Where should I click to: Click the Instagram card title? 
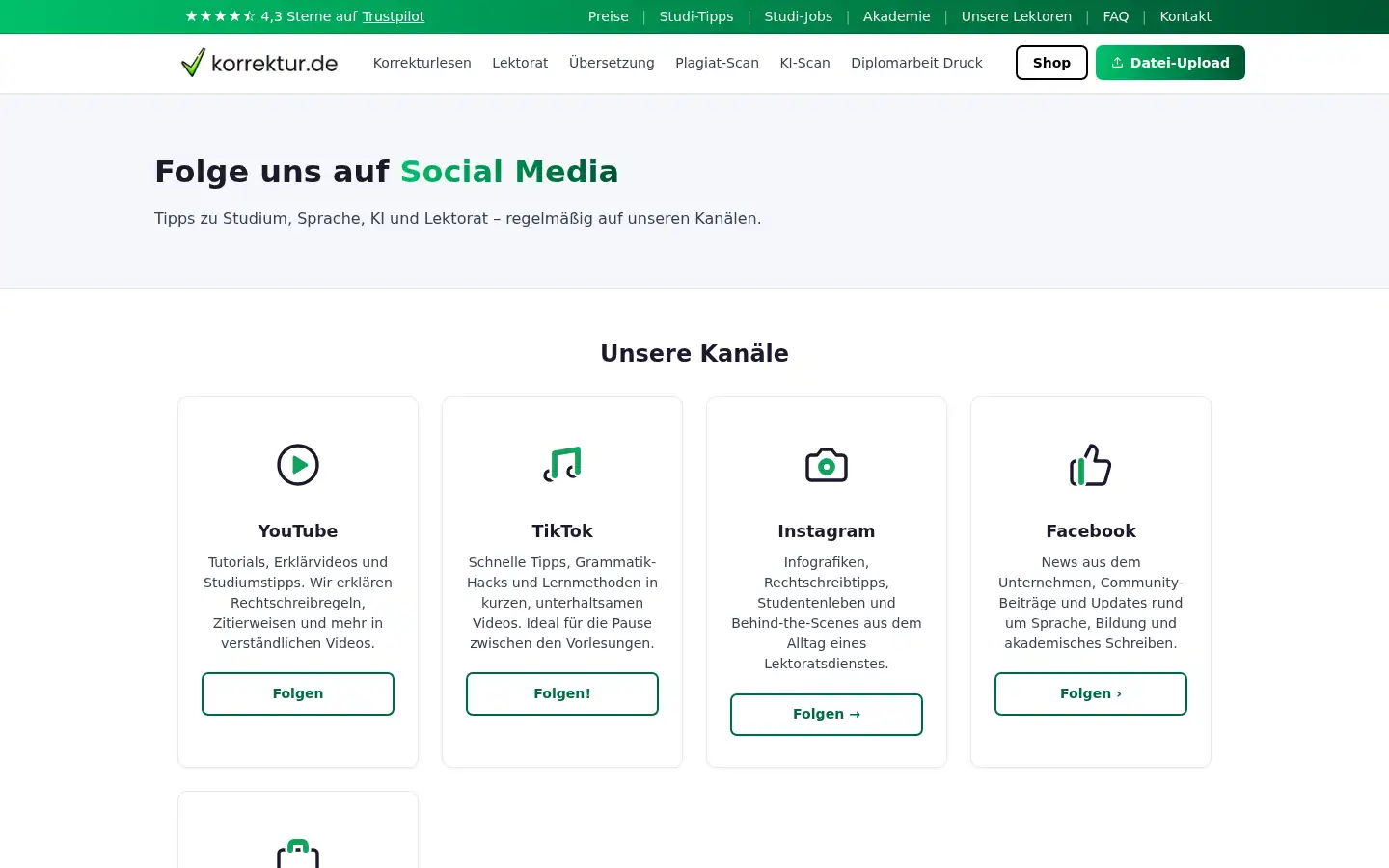pyautogui.click(x=827, y=531)
